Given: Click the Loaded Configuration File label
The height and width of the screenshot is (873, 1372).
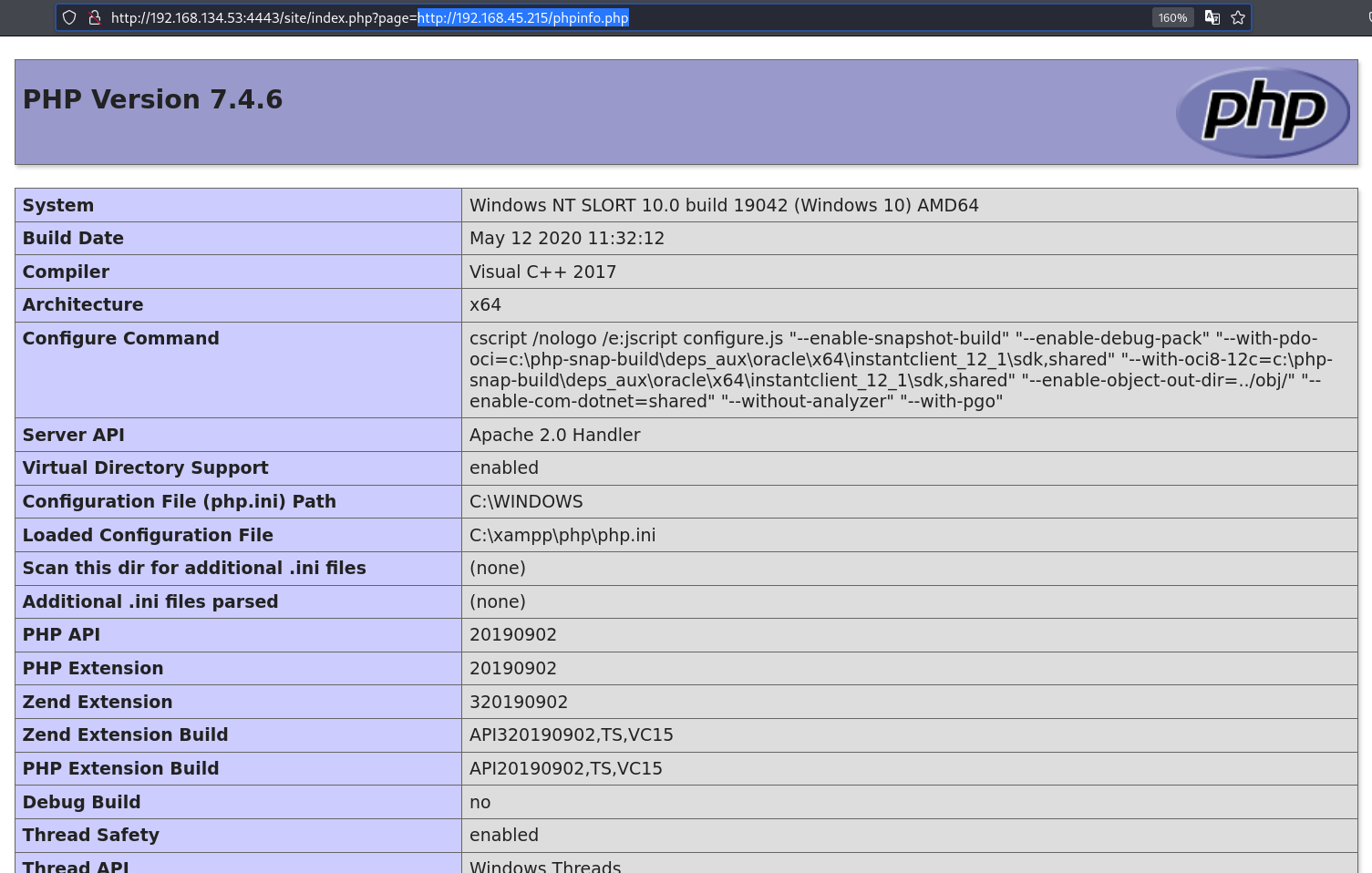Looking at the screenshot, I should coord(148,535).
